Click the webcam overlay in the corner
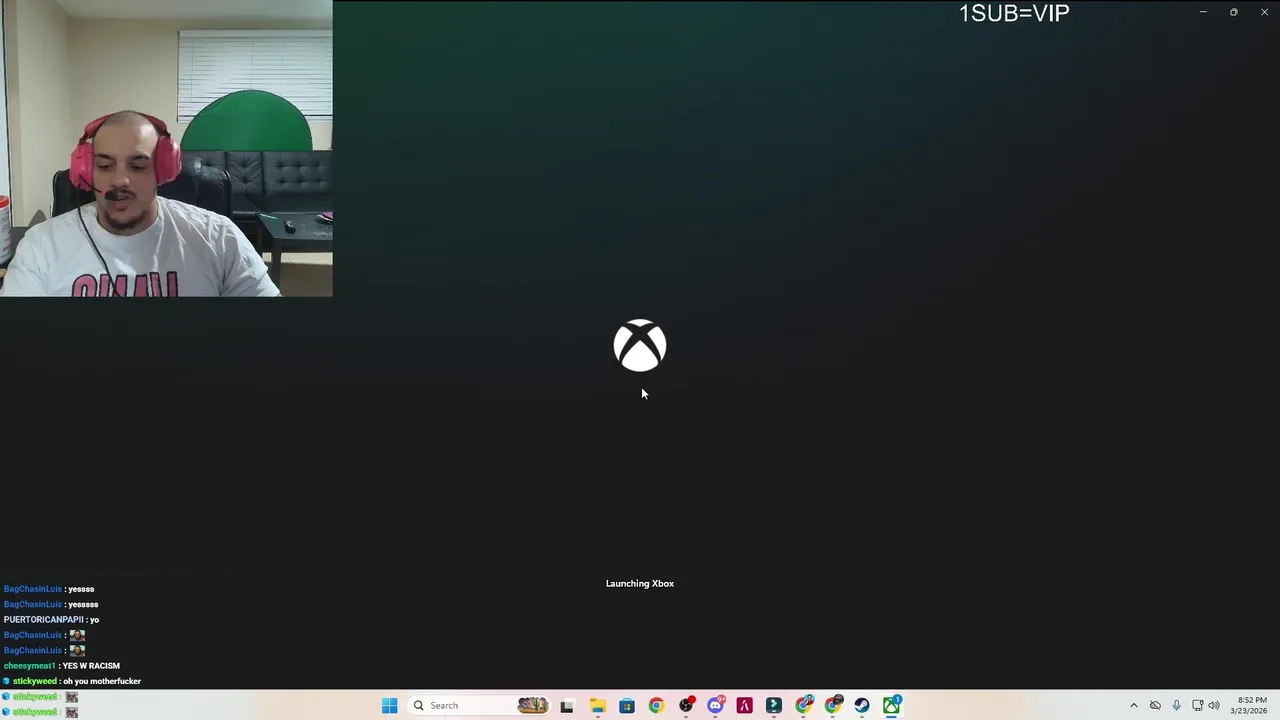Screen dimensions: 1280x720 pos(166,148)
